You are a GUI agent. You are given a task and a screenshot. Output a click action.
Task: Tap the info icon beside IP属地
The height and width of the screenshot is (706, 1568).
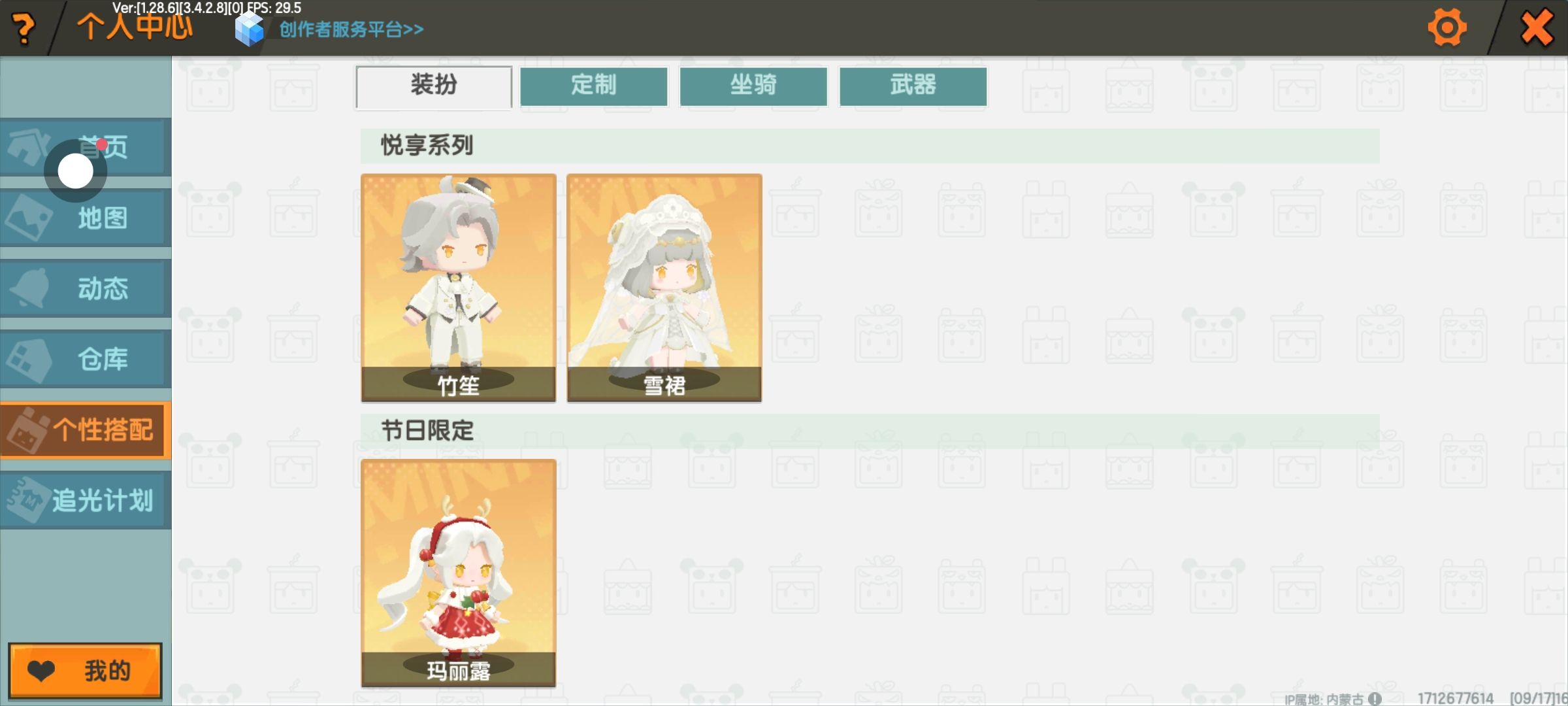(1375, 698)
